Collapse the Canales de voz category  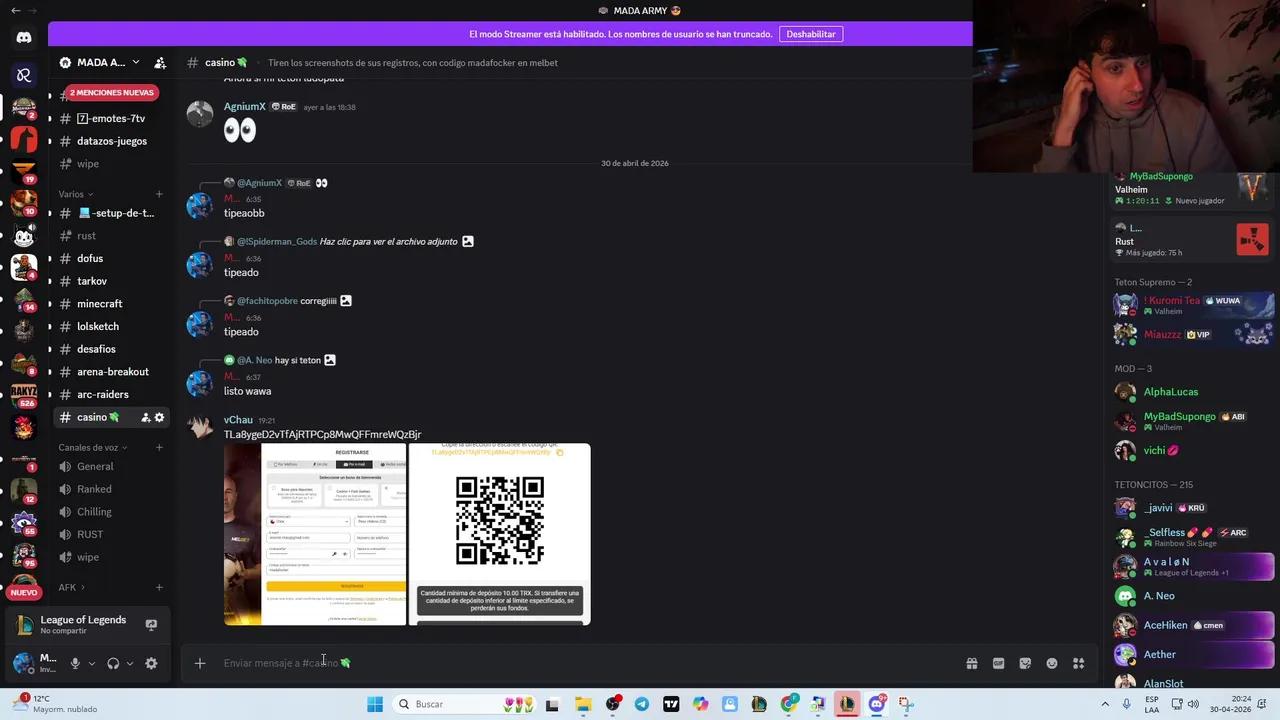[x=93, y=447]
